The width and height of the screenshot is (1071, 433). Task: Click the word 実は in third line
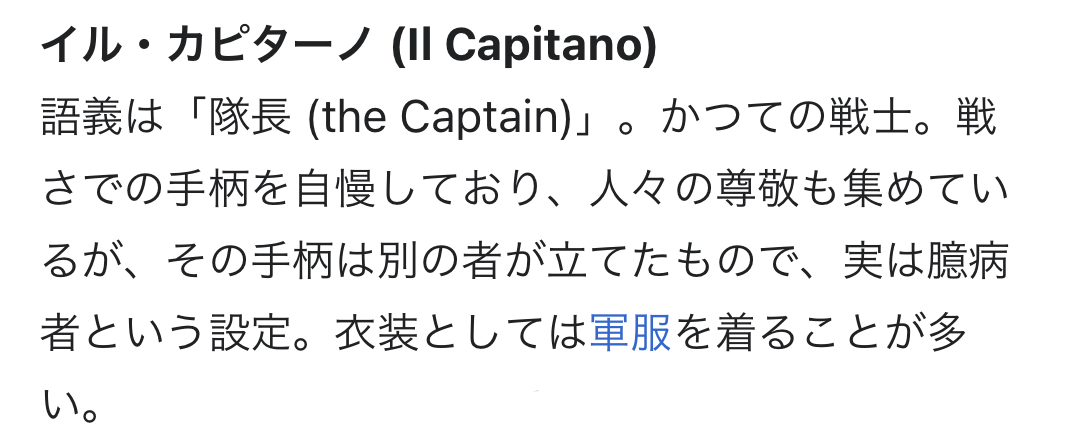click(883, 262)
